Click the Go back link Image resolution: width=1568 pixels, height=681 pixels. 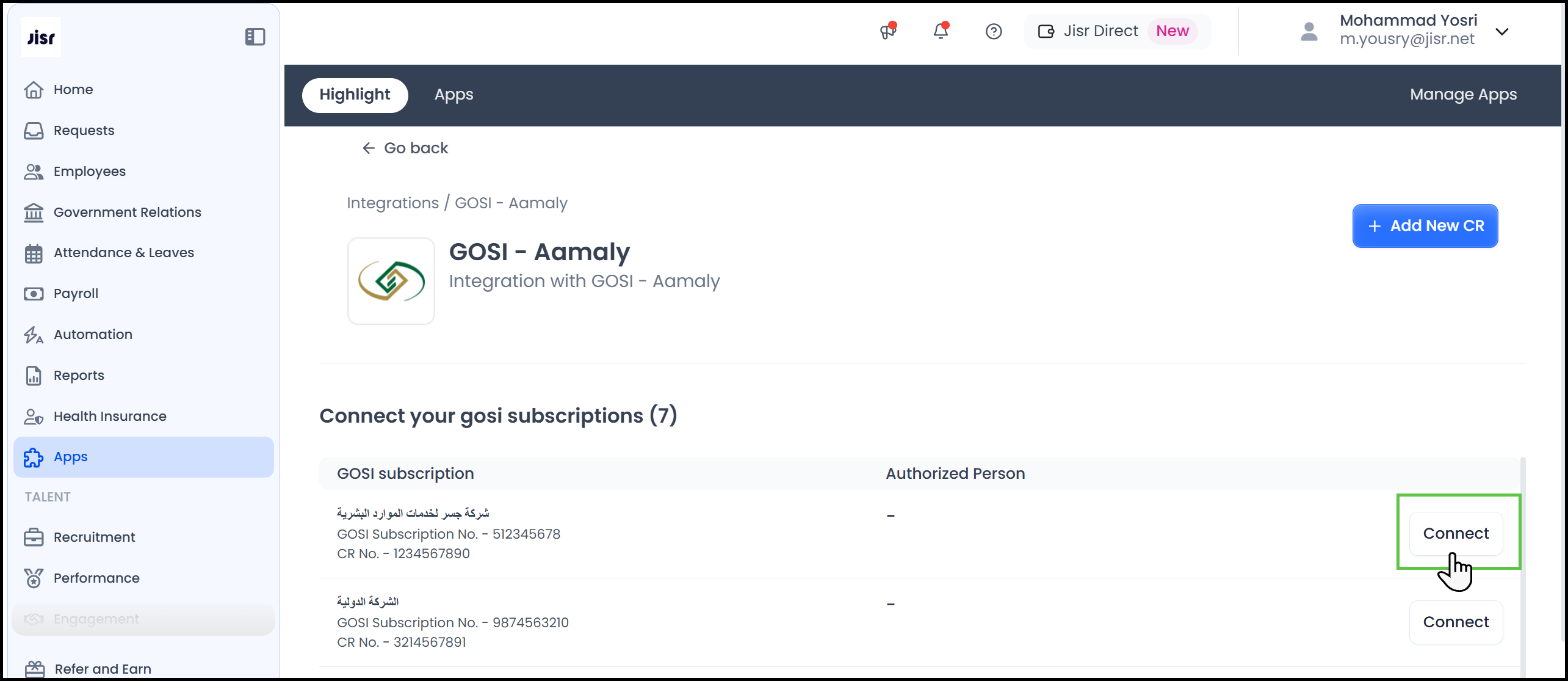click(x=405, y=148)
